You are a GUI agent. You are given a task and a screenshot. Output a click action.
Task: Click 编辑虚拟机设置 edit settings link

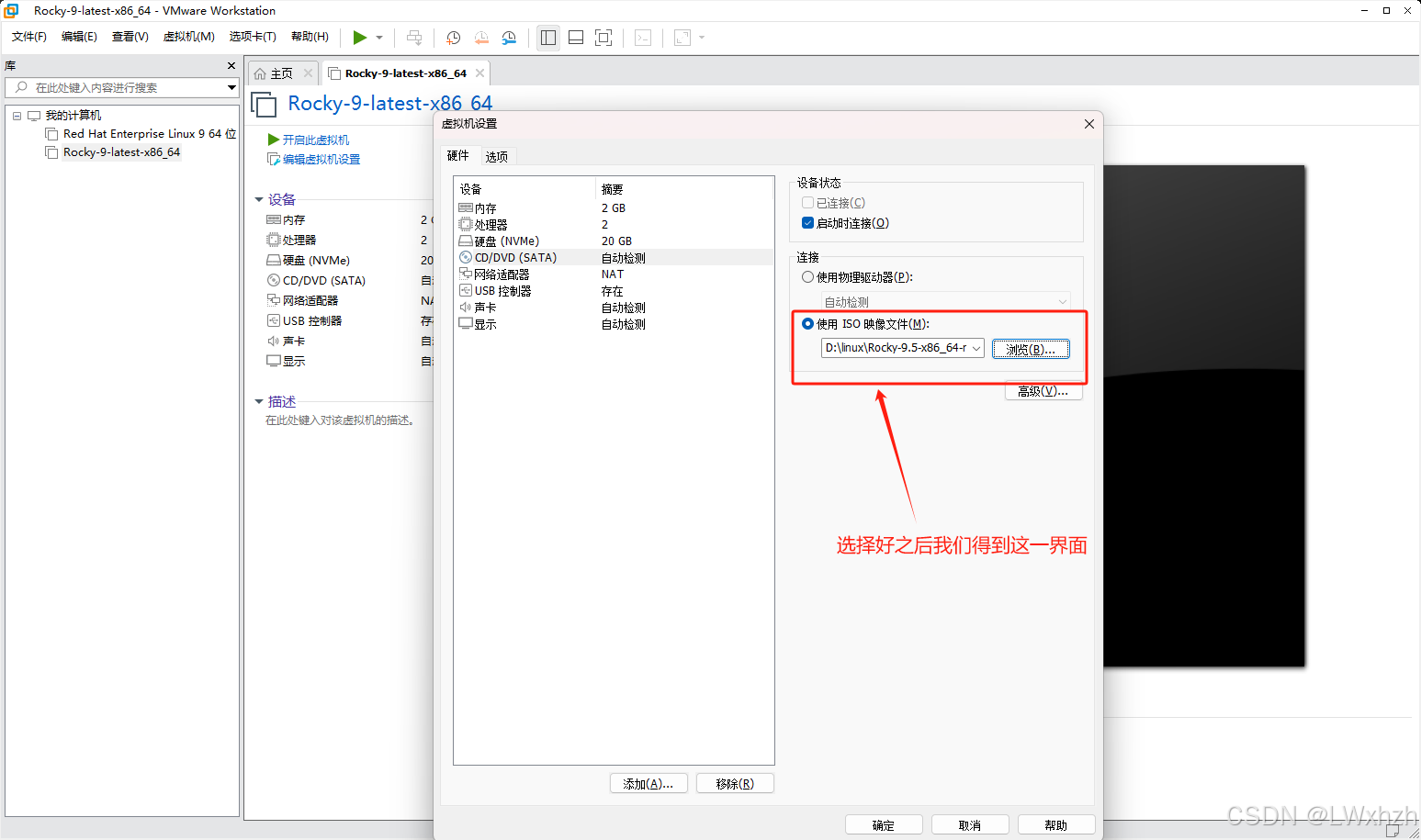313,160
